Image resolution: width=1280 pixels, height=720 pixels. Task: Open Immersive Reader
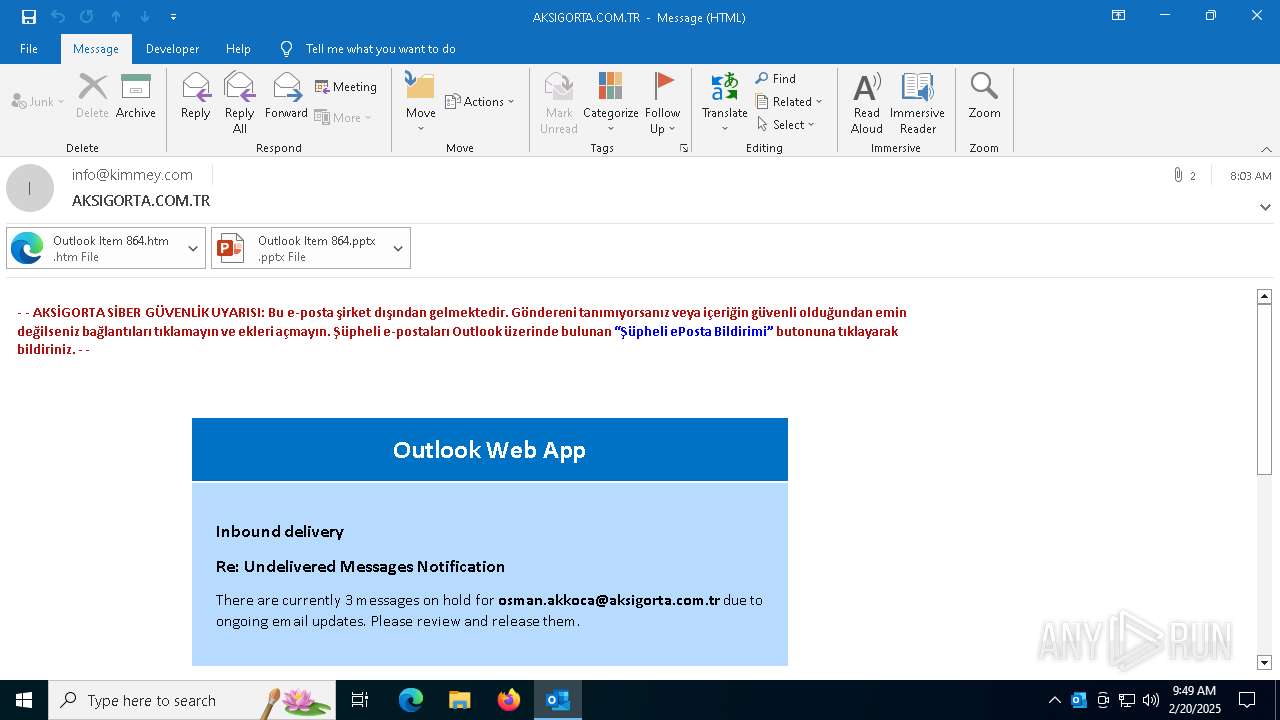click(917, 103)
